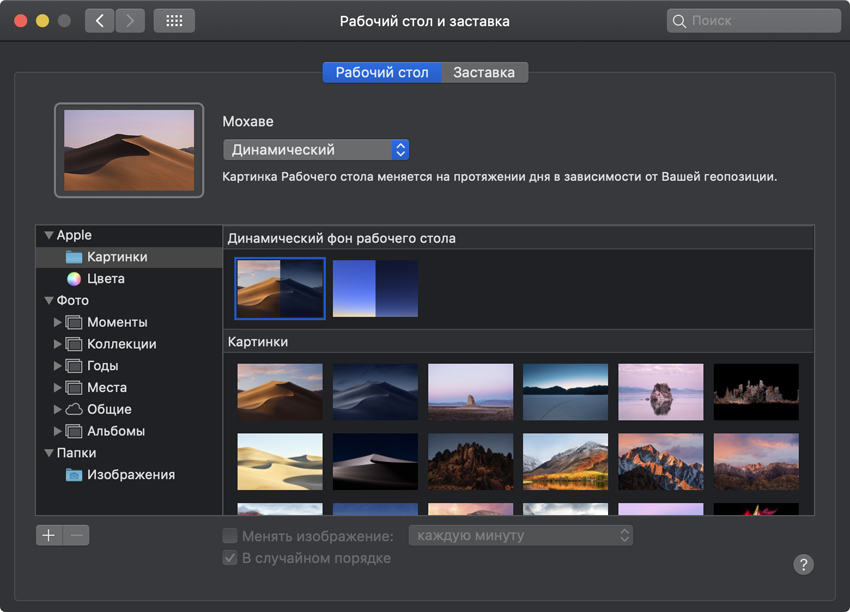The height and width of the screenshot is (612, 850).
Task: Select Общие cloud item in sidebar
Action: [109, 409]
